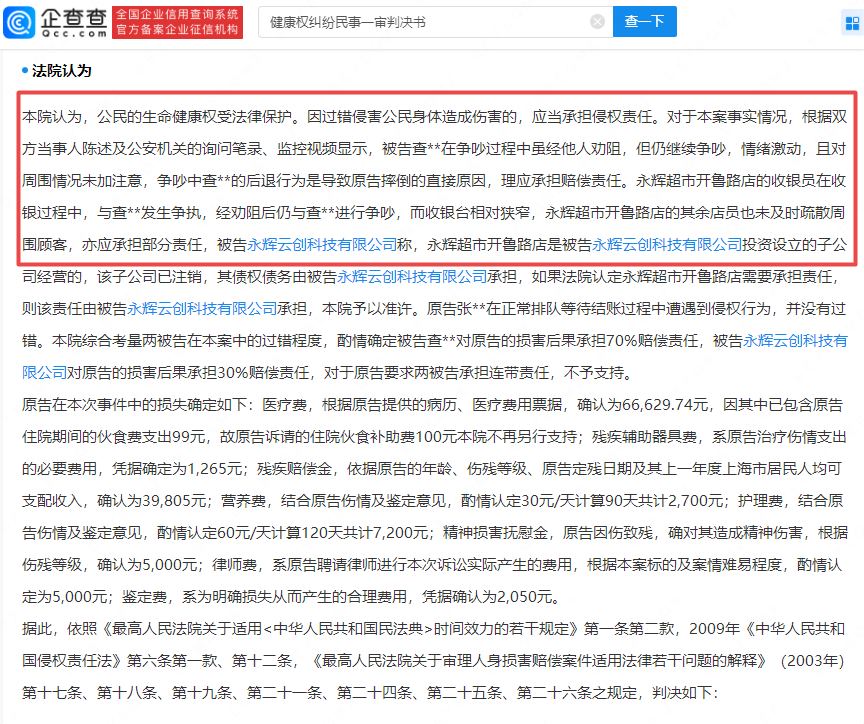Click the text 判决如下
Image resolution: width=864 pixels, height=724 pixels.
click(682, 693)
